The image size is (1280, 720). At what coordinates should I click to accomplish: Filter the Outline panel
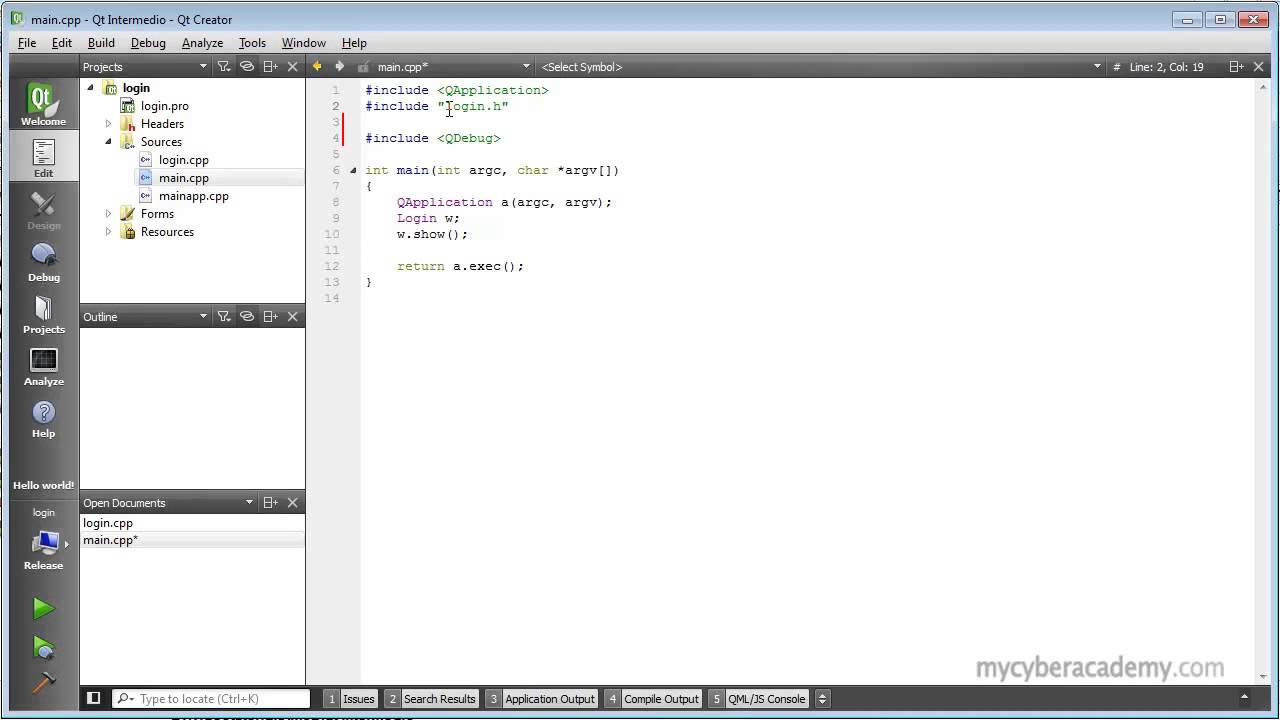(224, 316)
